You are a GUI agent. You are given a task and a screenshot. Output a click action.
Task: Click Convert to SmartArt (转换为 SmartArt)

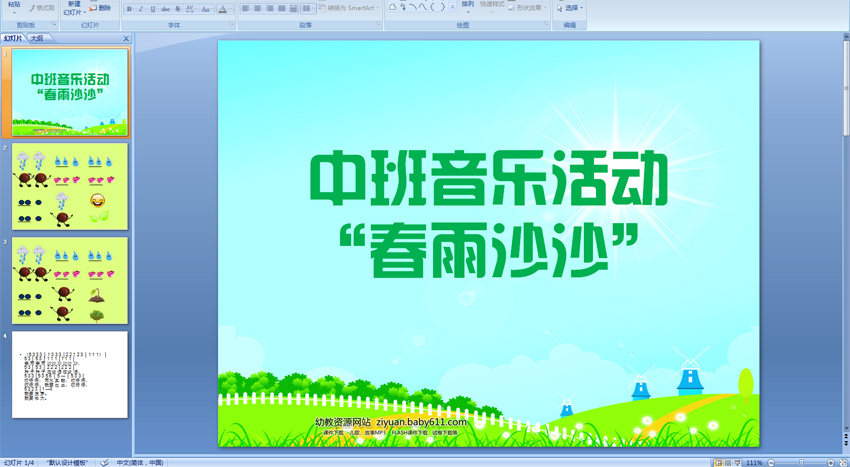click(349, 8)
